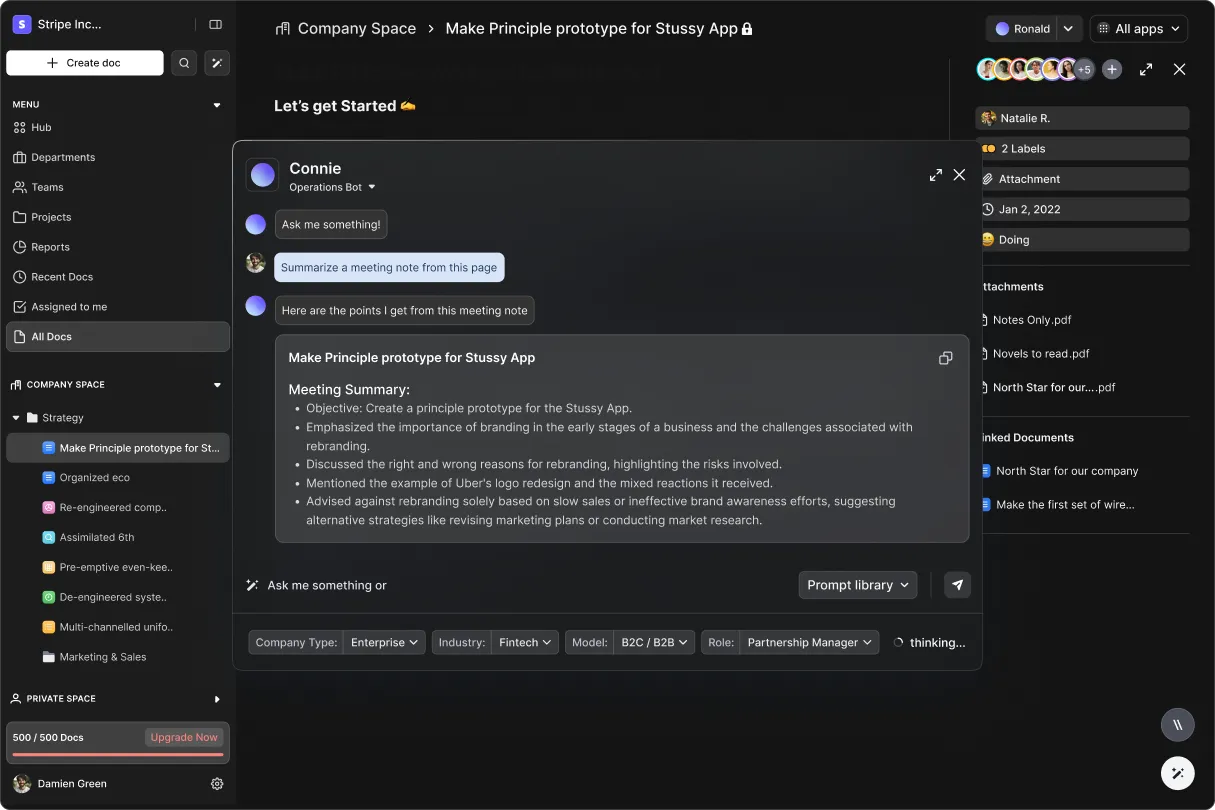Collapse the Strategy folder
The image size is (1215, 810).
(x=16, y=418)
